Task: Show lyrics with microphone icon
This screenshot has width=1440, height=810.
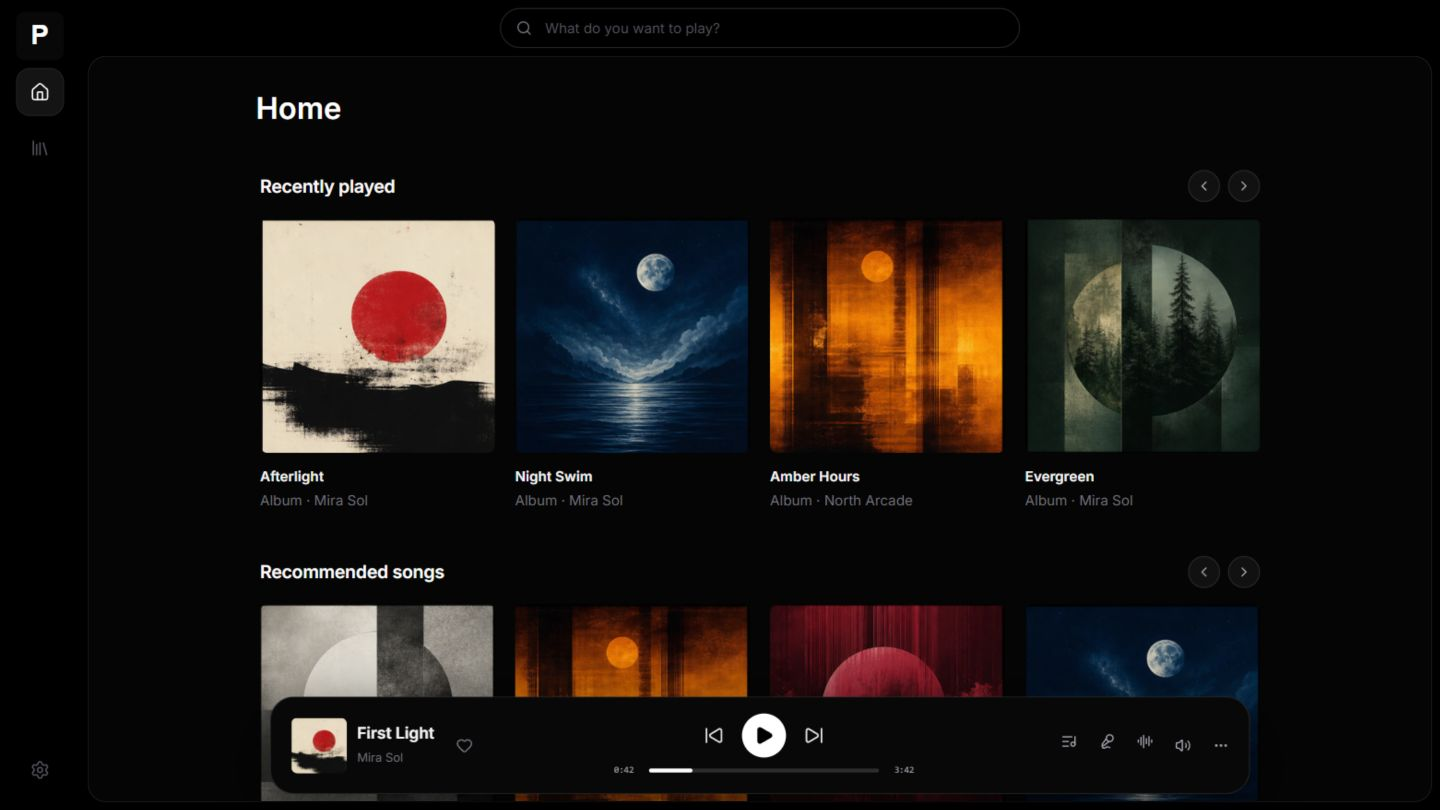Action: pyautogui.click(x=1107, y=742)
